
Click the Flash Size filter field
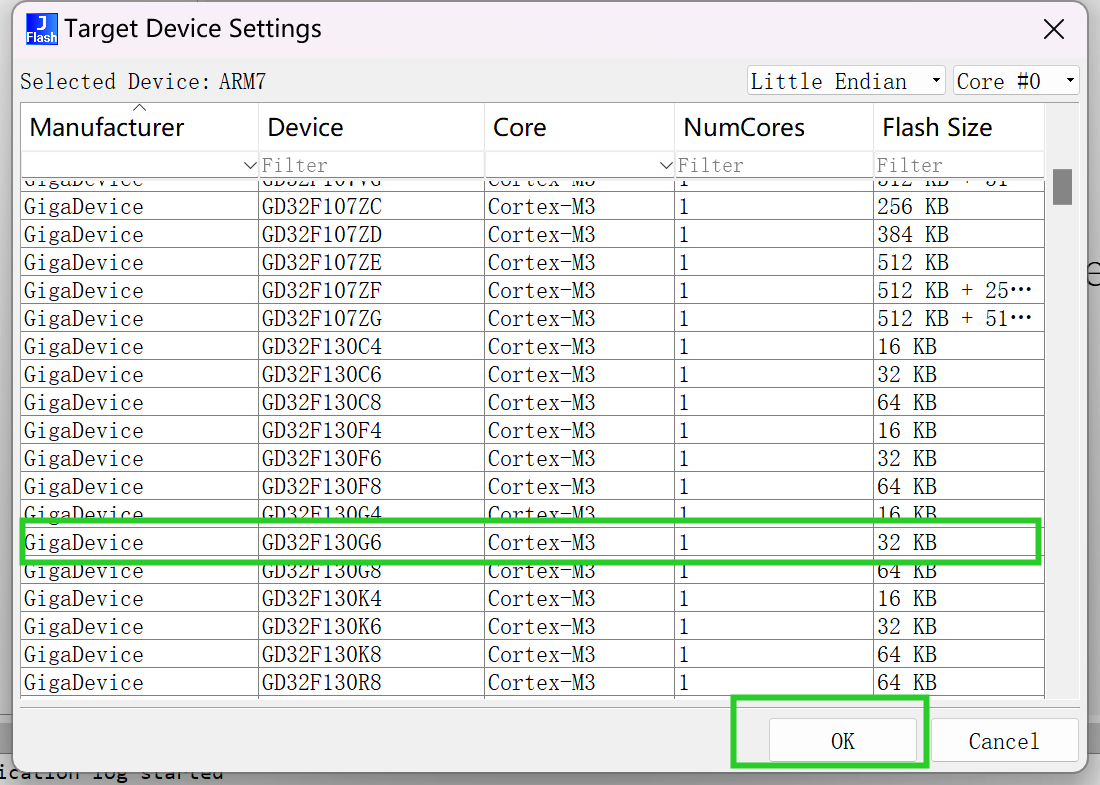(x=957, y=165)
